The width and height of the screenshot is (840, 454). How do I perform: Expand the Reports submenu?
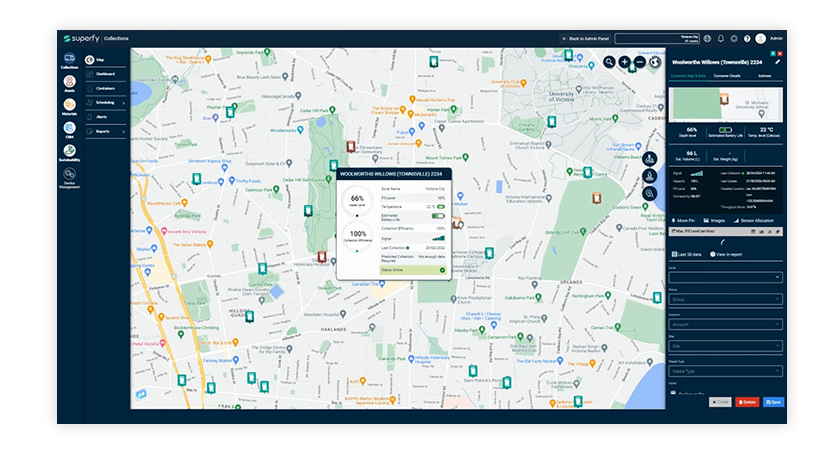(106, 131)
